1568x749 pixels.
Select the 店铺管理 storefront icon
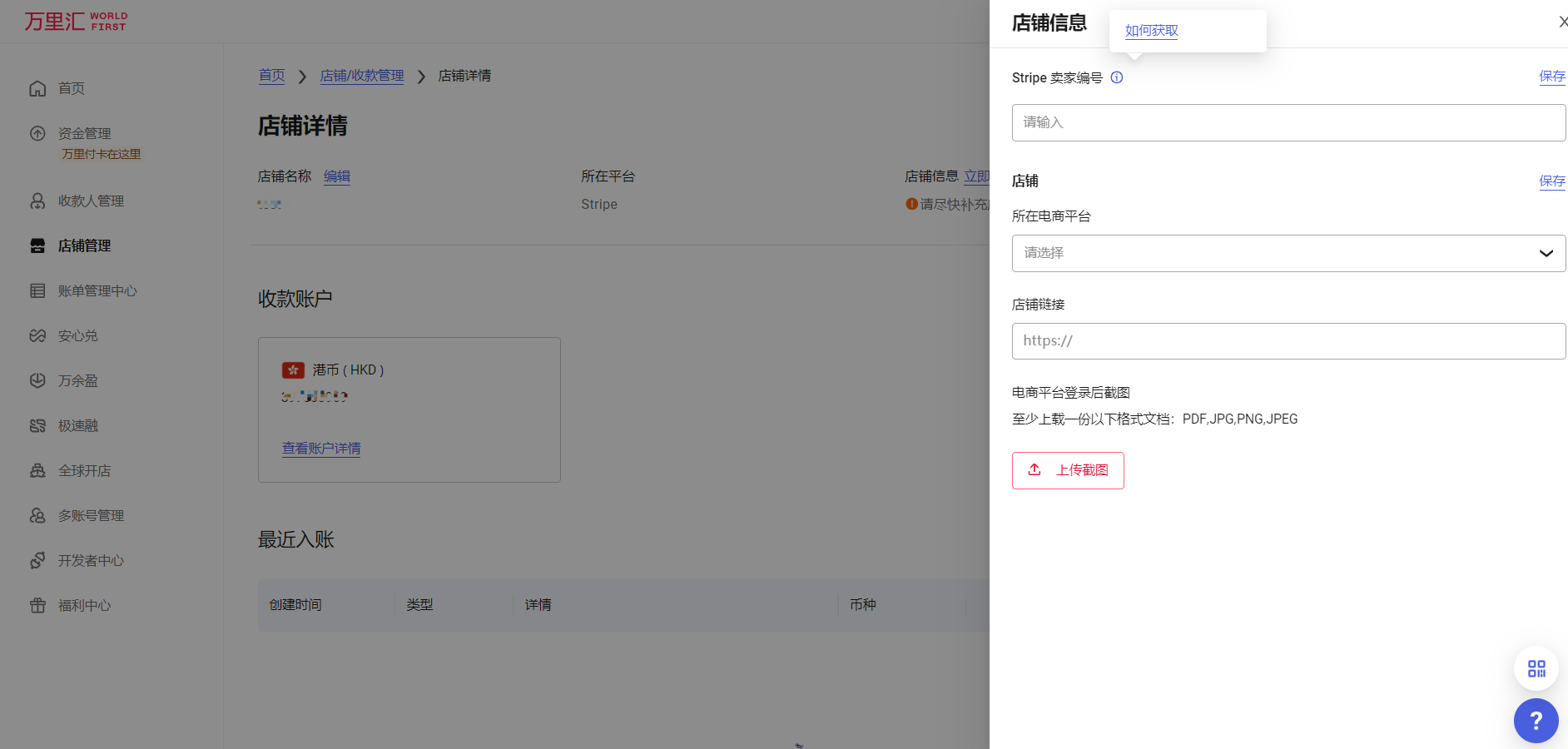[x=38, y=246]
